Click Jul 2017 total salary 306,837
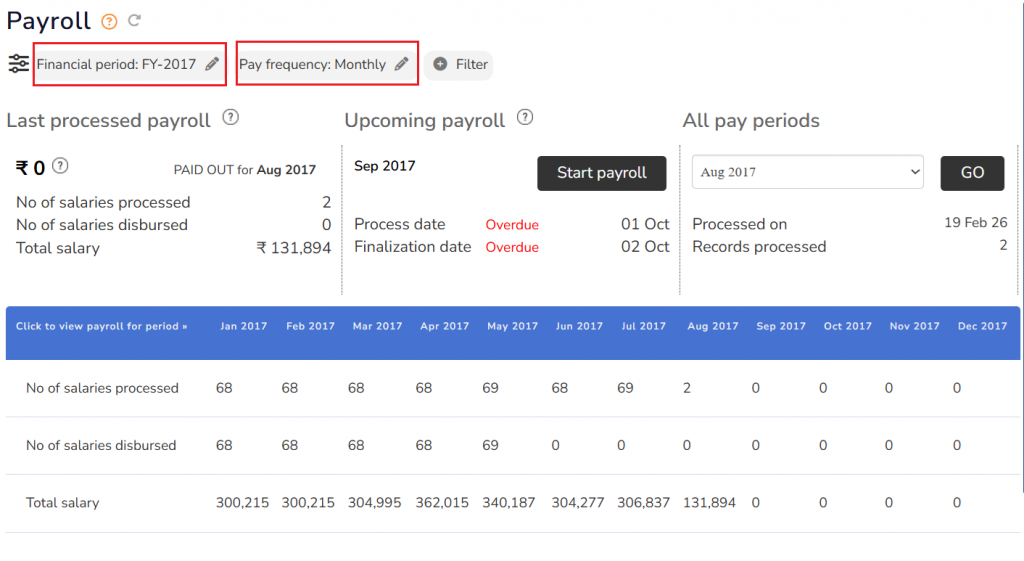This screenshot has height=561, width=1024. click(x=644, y=503)
